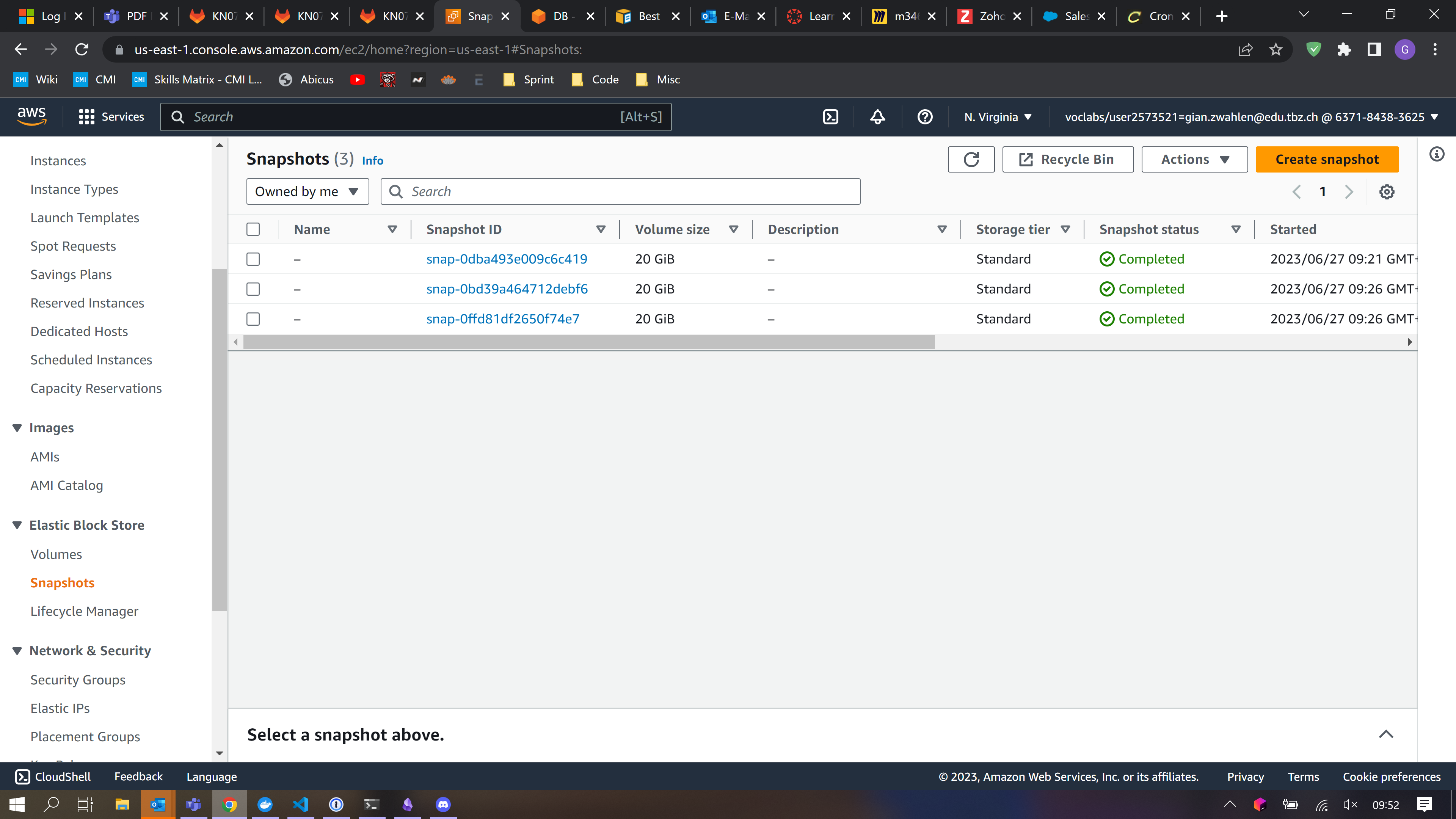Select checkbox for snap-0bd39a464712debf6
This screenshot has height=819, width=1456.
point(253,289)
